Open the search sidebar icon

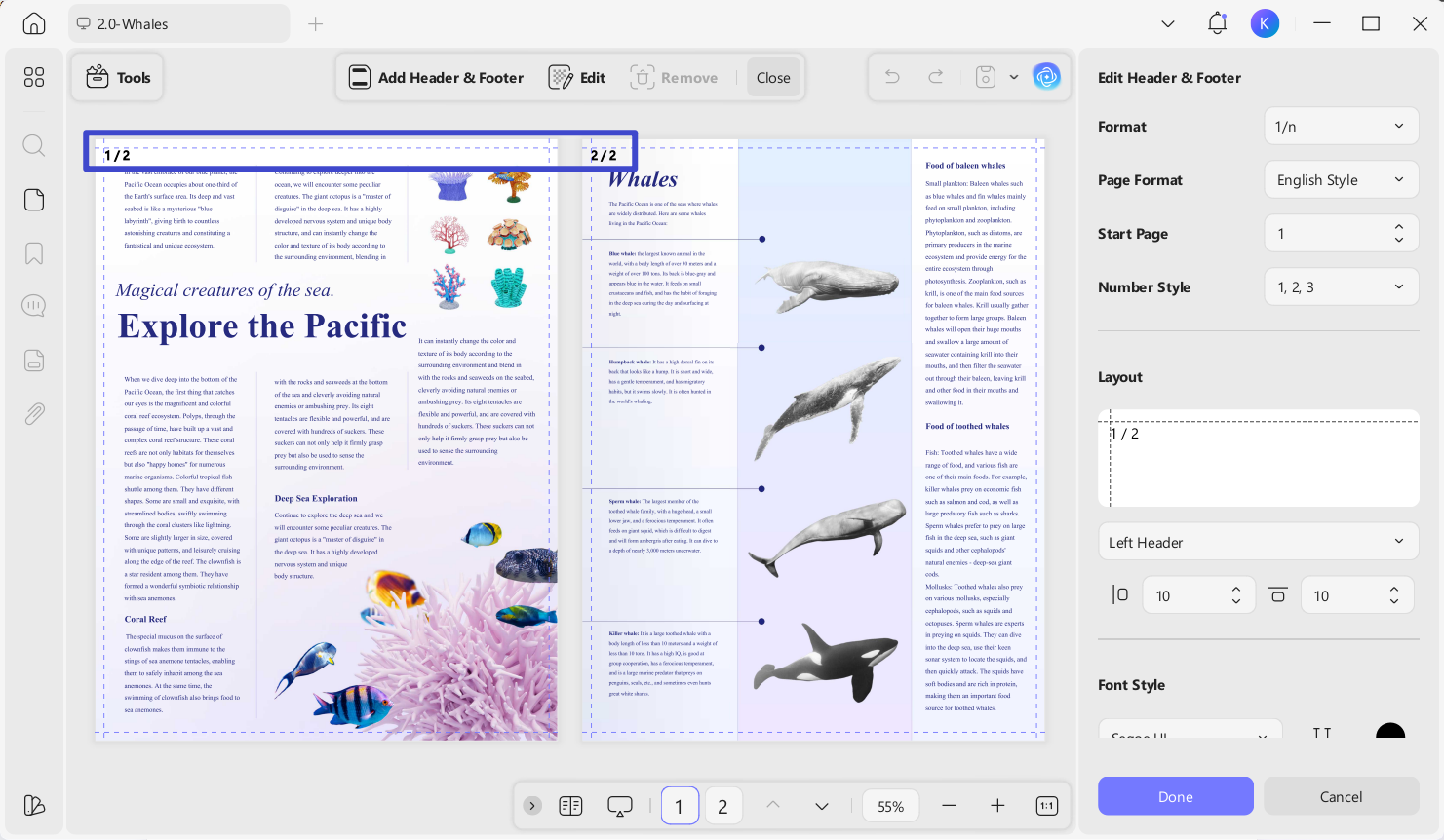34,146
